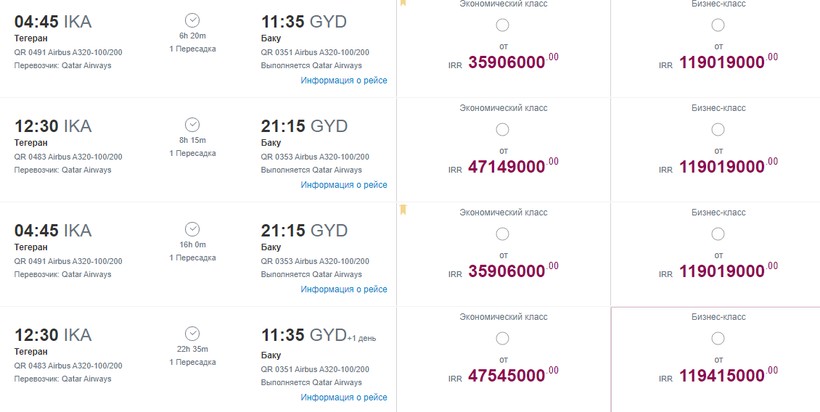Screen dimensions: 820x412
Task: Pick business class radio for the 16h 0m flight
Action: (x=718, y=233)
